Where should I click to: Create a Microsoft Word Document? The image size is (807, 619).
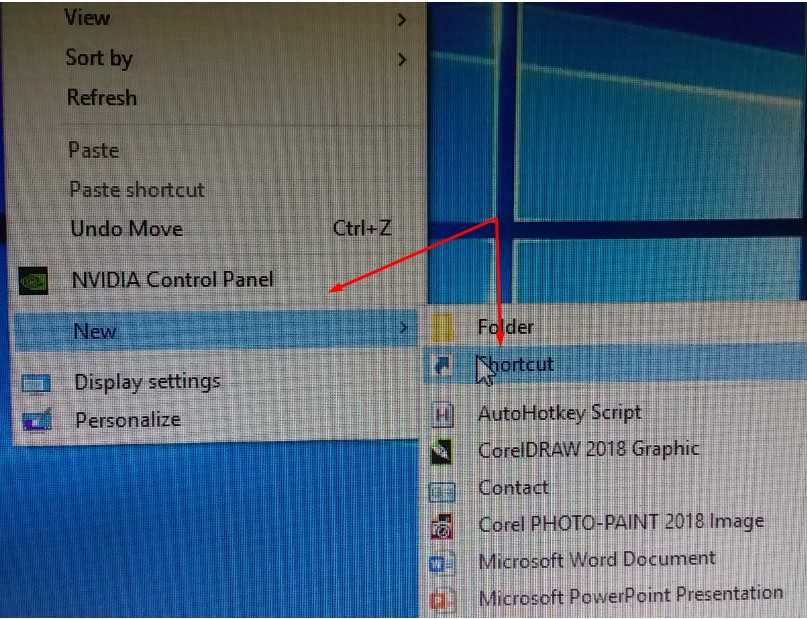615,560
